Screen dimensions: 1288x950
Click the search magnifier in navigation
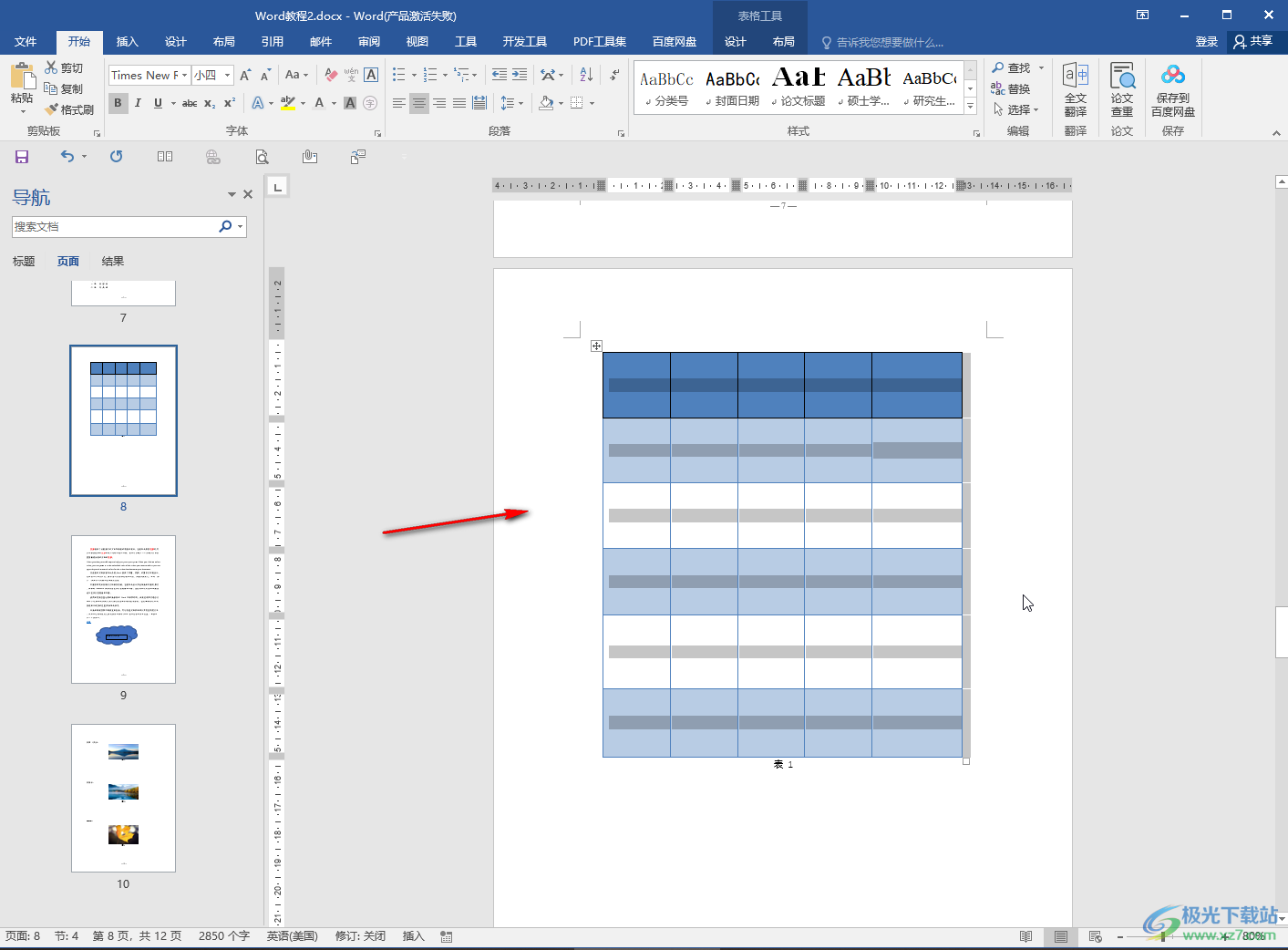click(x=225, y=226)
